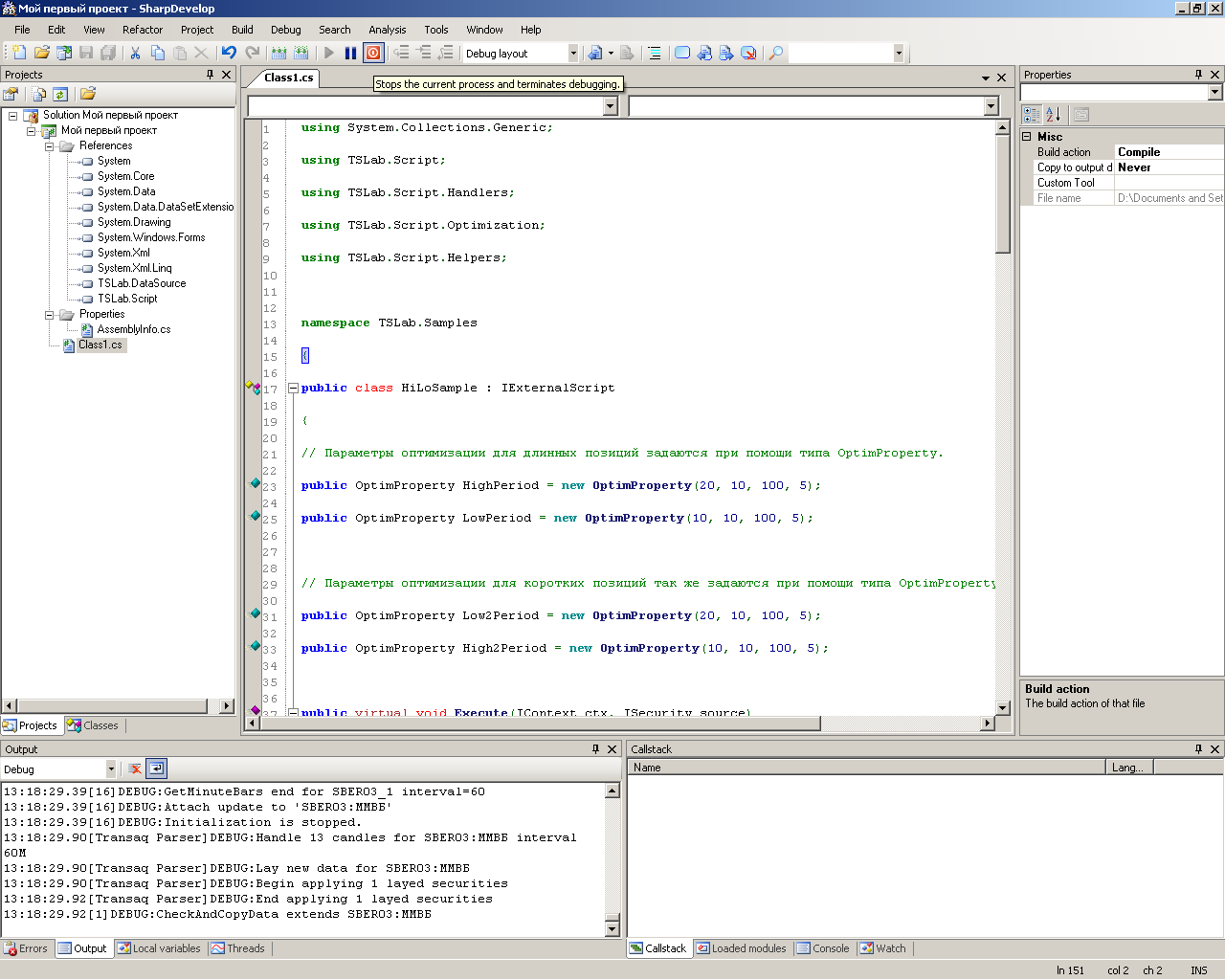Click the Stop debugging toolbar icon
1225x980 pixels.
(373, 54)
